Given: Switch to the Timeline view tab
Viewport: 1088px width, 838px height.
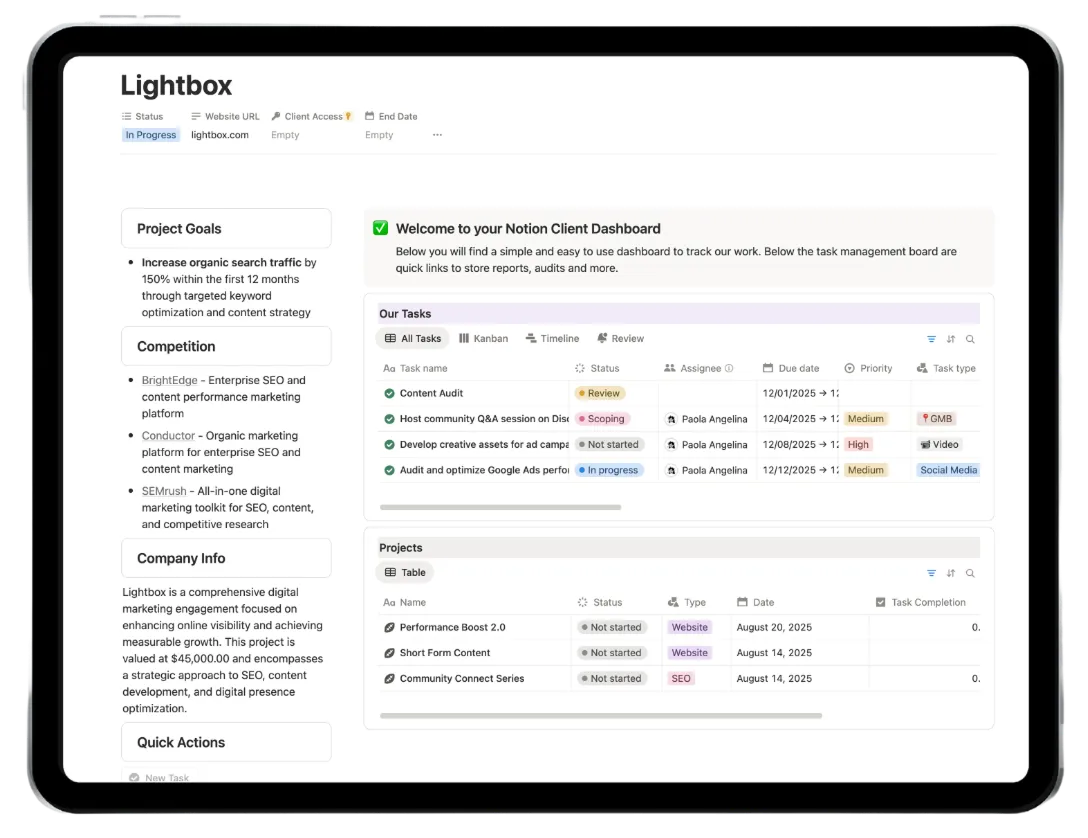Looking at the screenshot, I should click(x=552, y=339).
